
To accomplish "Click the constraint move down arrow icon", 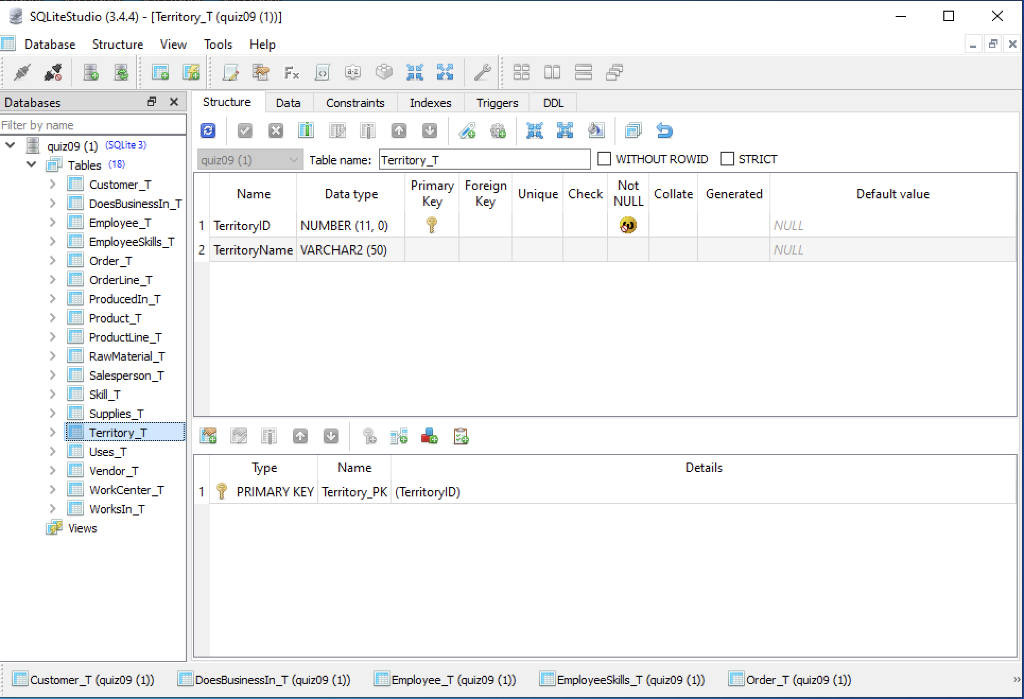I will pos(331,436).
